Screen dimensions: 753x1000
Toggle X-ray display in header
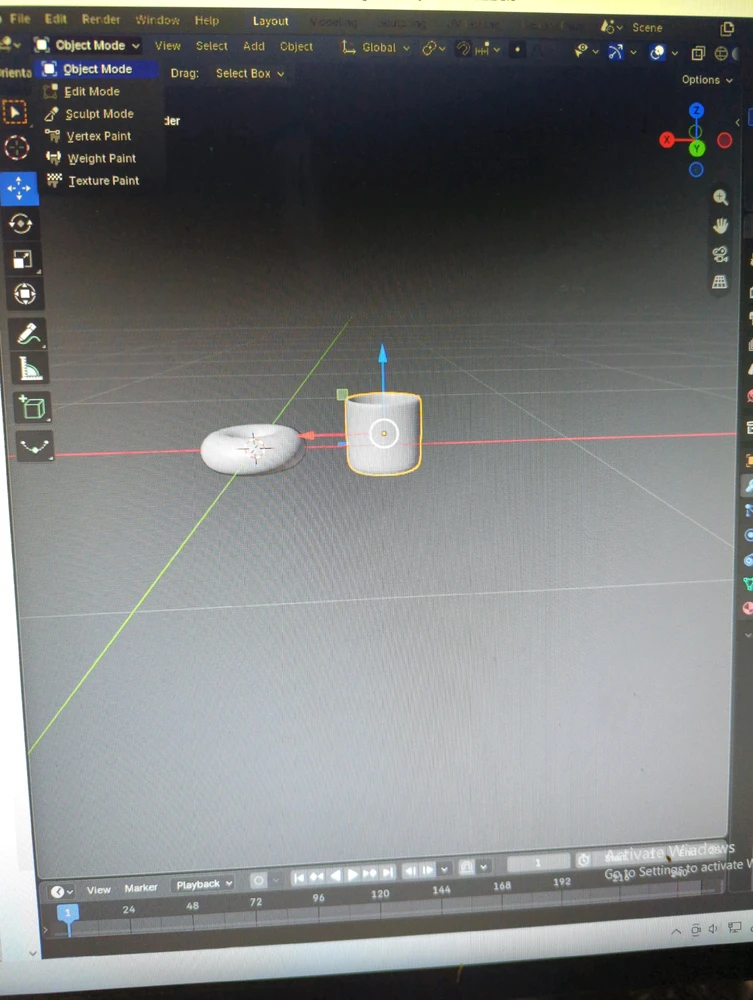(698, 53)
